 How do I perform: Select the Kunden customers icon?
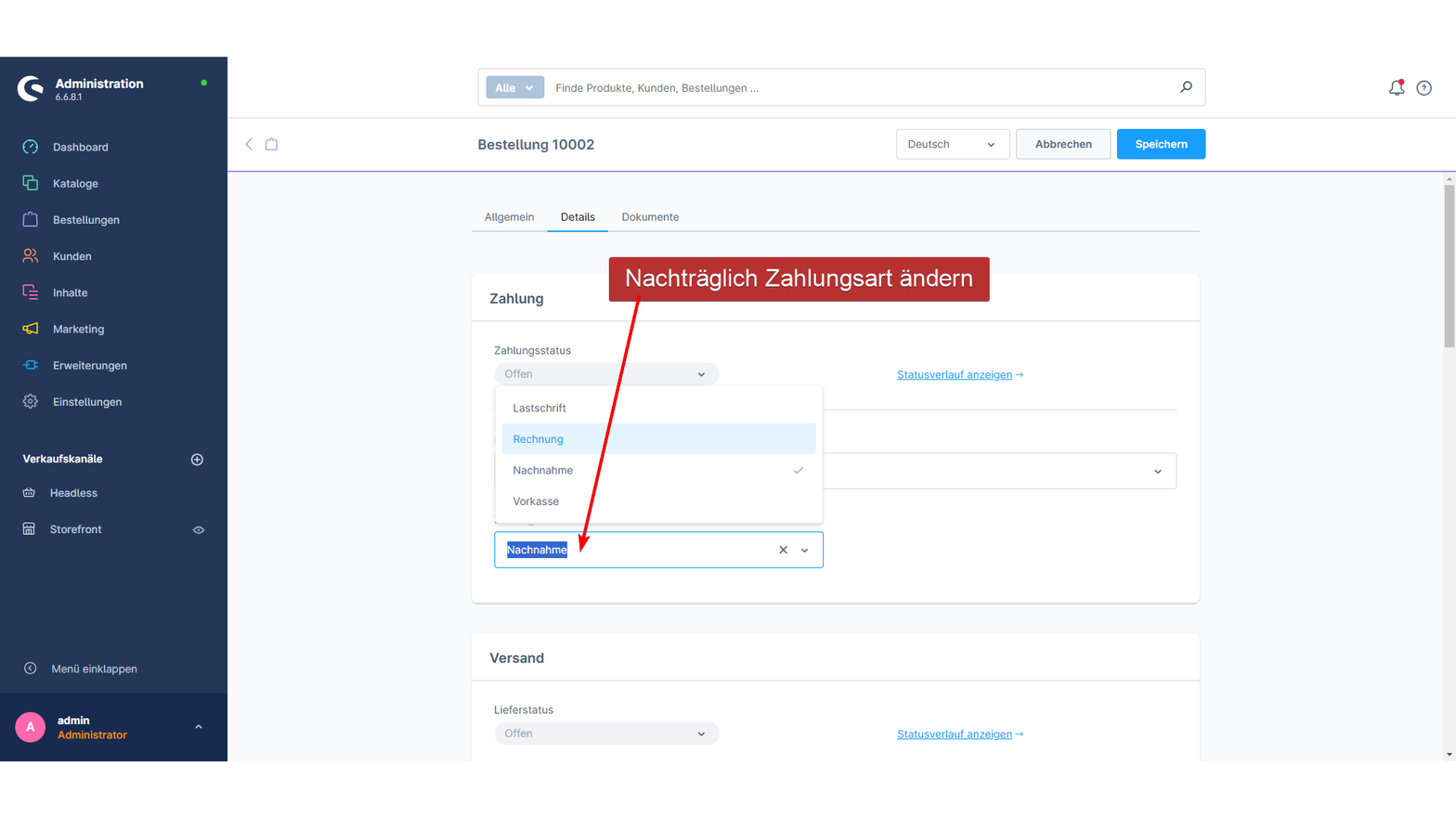click(x=31, y=255)
